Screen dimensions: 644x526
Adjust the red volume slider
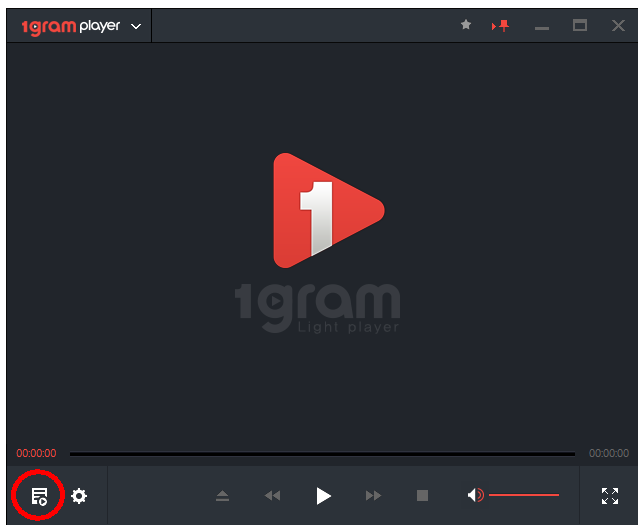click(x=524, y=495)
